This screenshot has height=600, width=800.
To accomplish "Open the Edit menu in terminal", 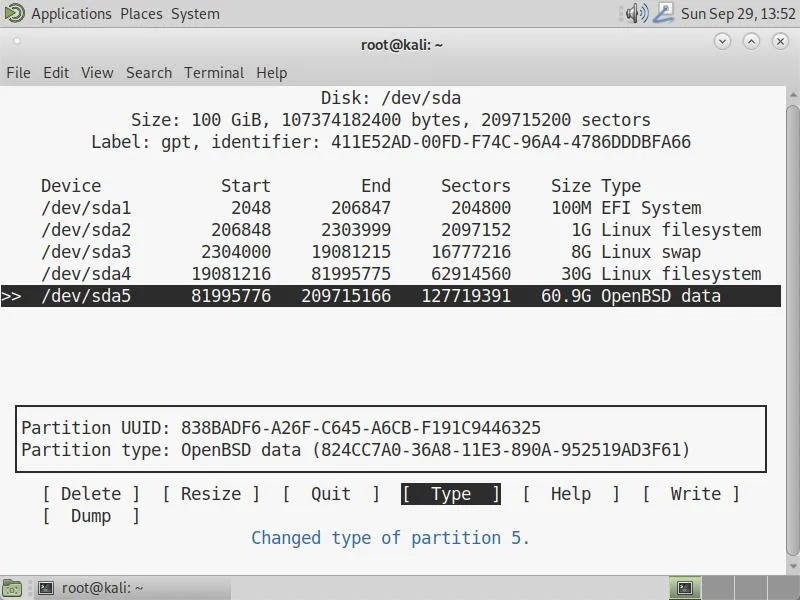I will tap(56, 73).
